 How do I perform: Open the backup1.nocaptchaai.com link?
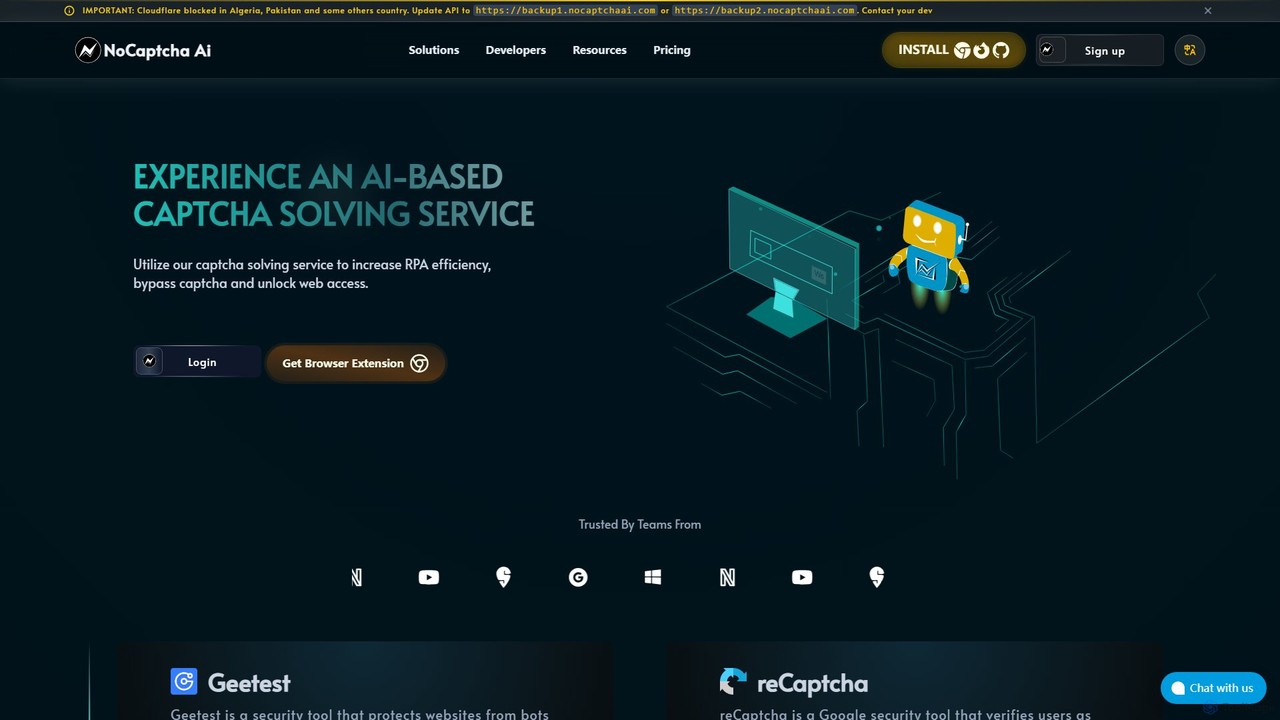coord(566,10)
